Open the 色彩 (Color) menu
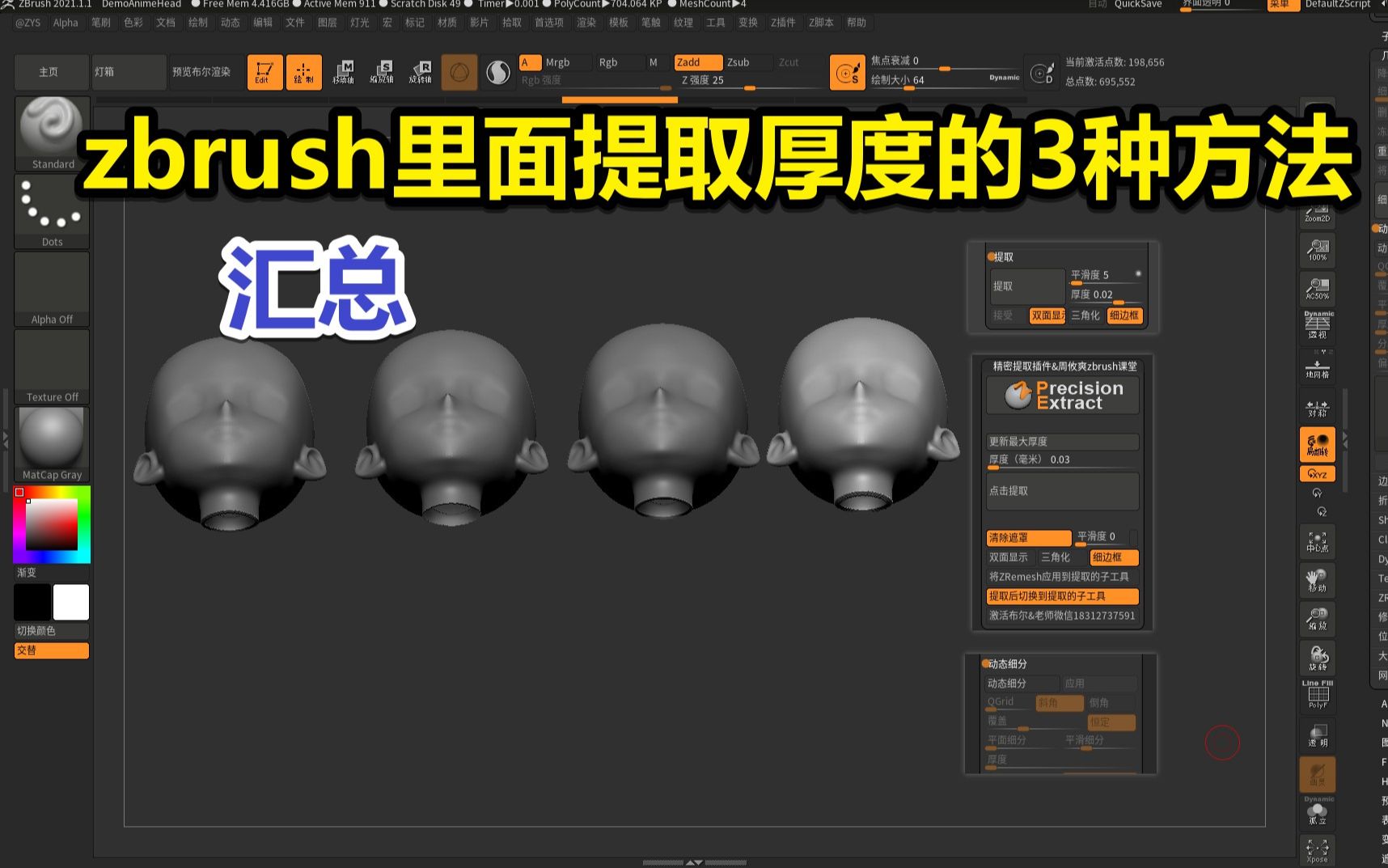This screenshot has width=1388, height=868. (133, 23)
